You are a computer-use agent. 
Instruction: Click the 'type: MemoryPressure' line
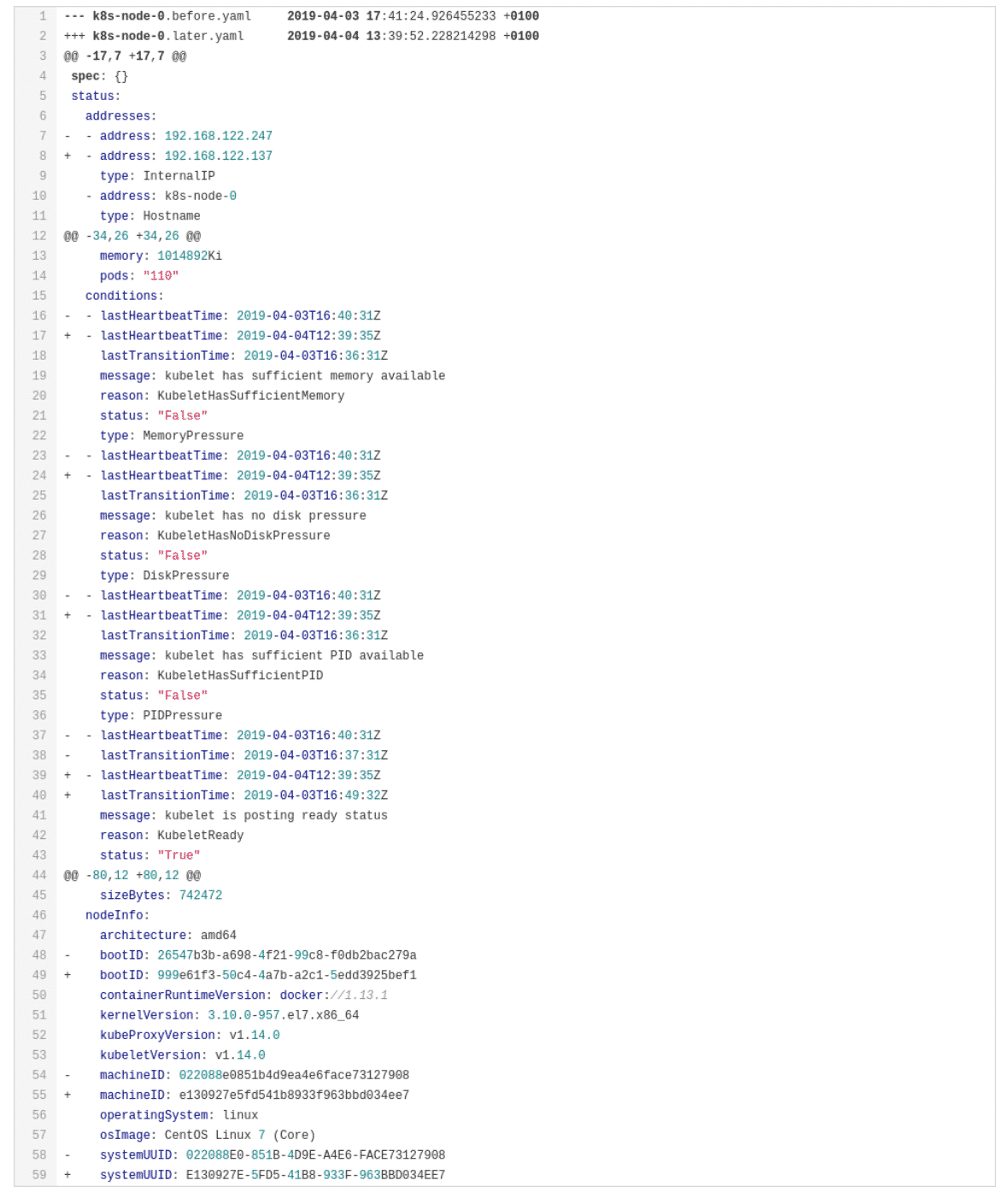tap(172, 436)
